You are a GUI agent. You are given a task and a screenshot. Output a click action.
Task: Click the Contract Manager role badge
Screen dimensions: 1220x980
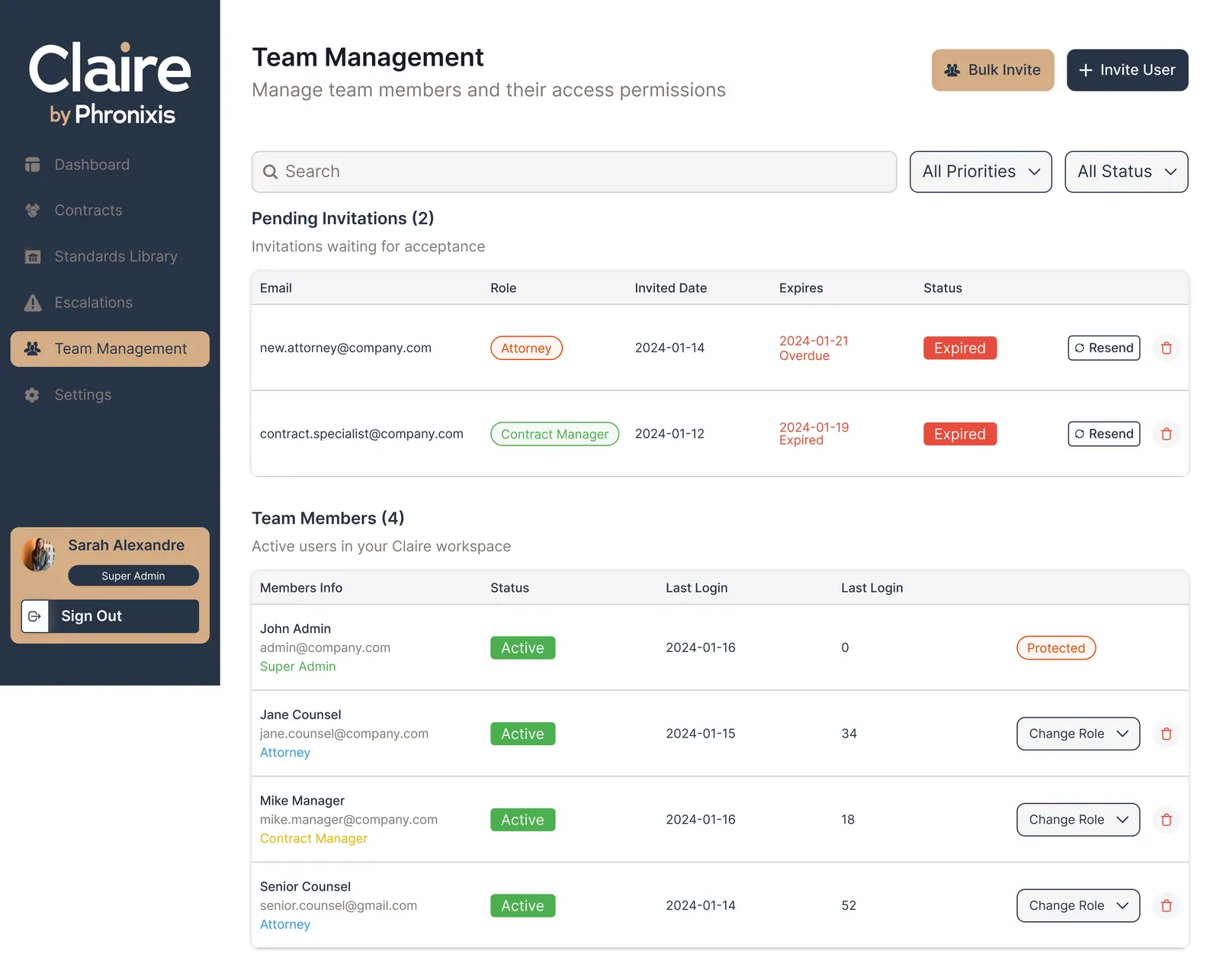coord(554,434)
